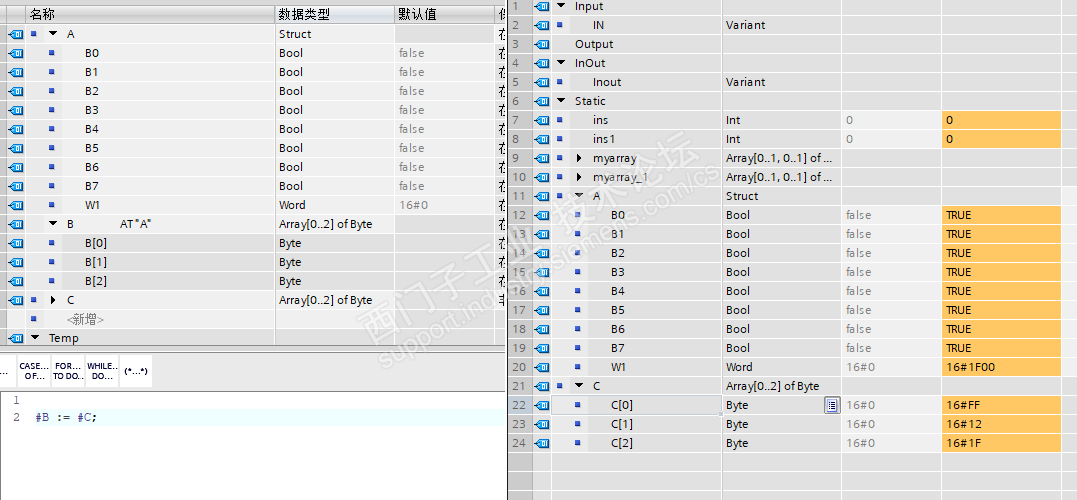
Task: Collapse array C in monitor table
Action: tap(579, 386)
